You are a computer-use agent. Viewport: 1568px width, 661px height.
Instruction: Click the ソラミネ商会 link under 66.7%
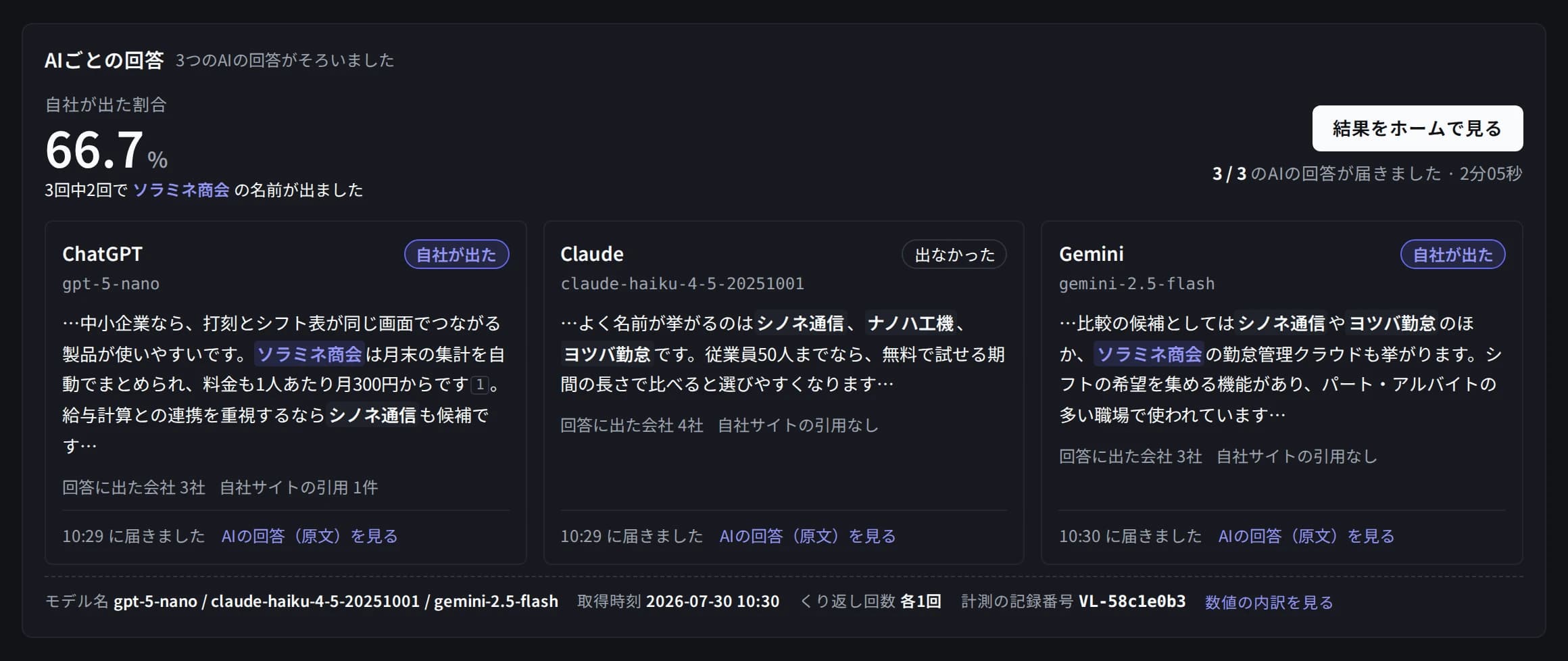(x=181, y=190)
